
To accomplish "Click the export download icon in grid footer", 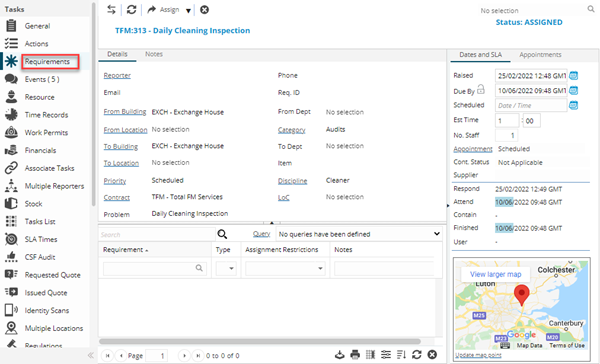I will (339, 355).
